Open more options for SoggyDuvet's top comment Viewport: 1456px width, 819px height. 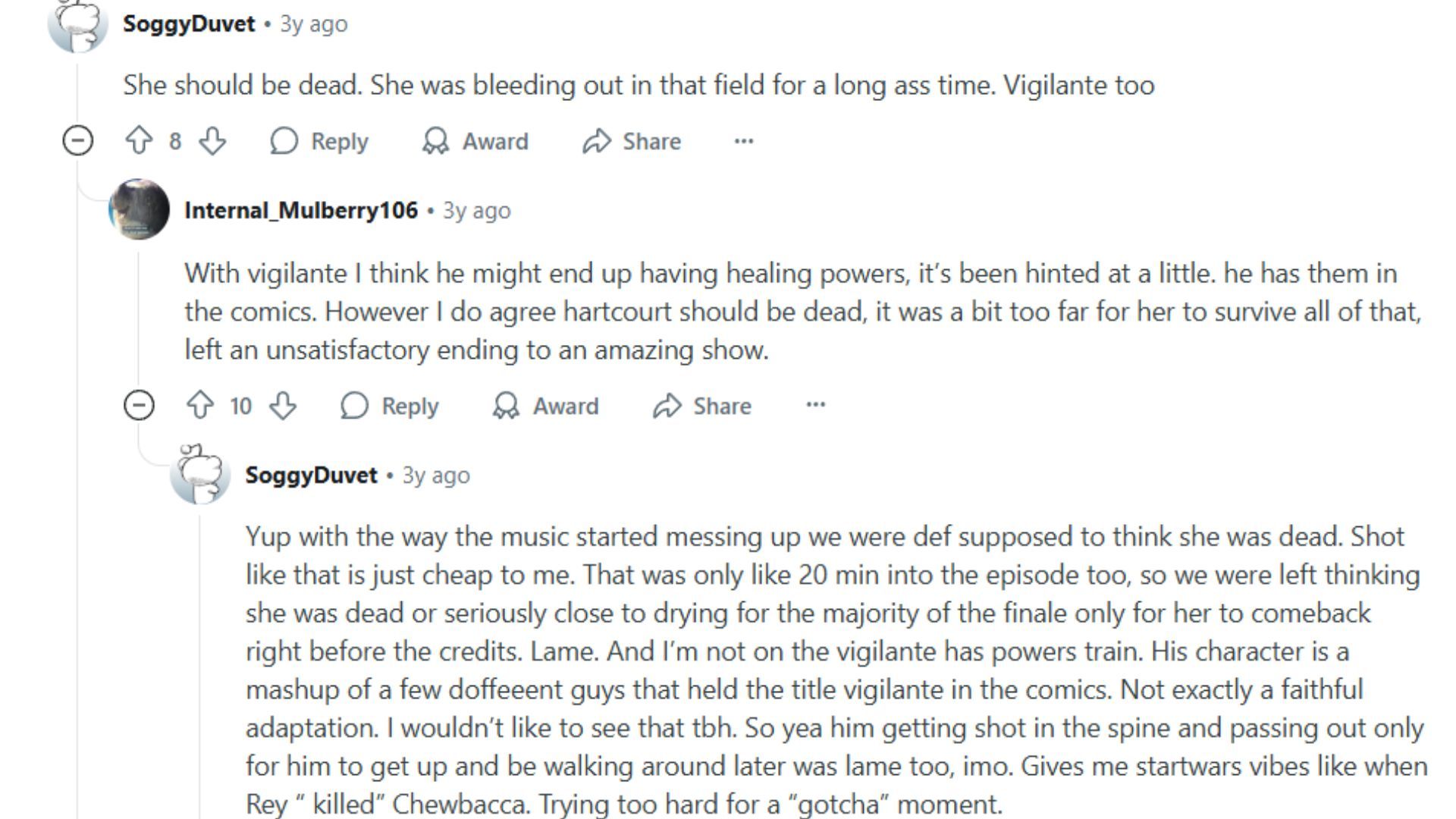pyautogui.click(x=743, y=141)
